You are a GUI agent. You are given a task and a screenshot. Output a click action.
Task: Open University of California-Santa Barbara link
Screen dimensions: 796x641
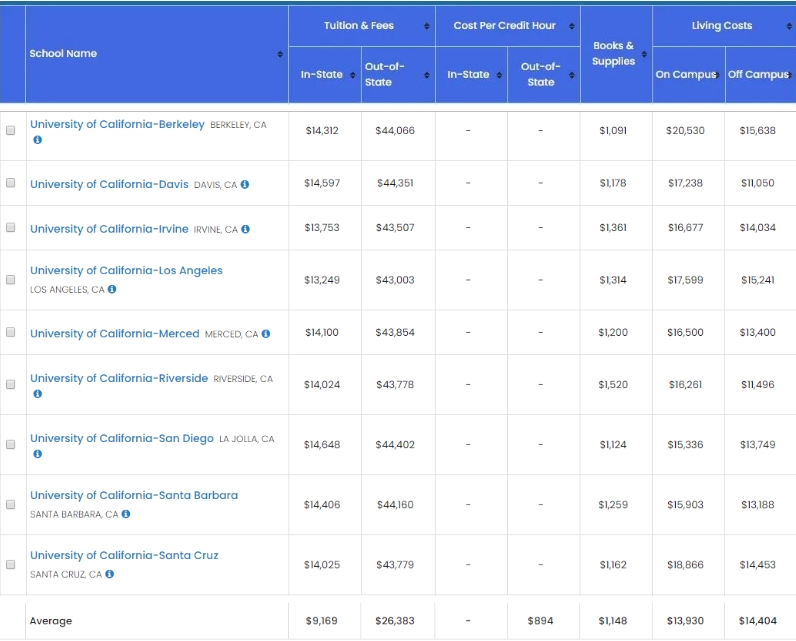(134, 495)
